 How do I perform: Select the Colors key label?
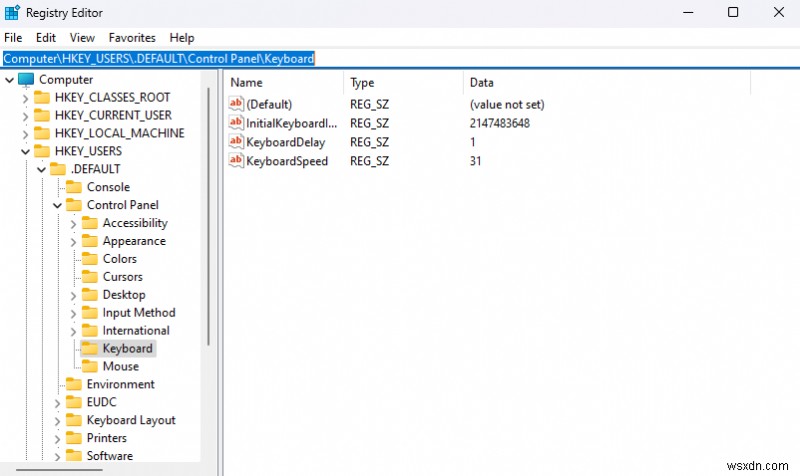pyautogui.click(x=120, y=259)
